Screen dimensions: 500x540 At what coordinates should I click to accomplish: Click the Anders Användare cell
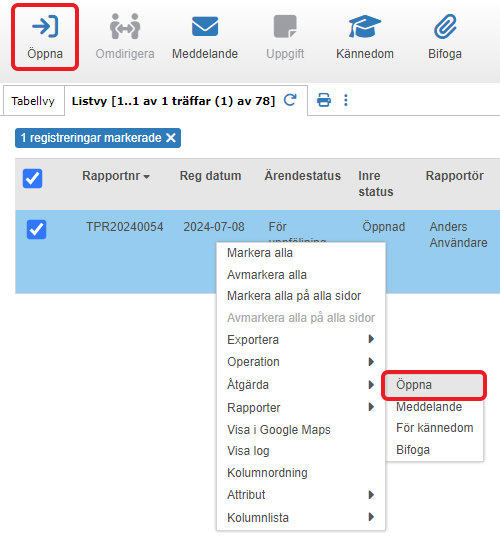(x=458, y=235)
